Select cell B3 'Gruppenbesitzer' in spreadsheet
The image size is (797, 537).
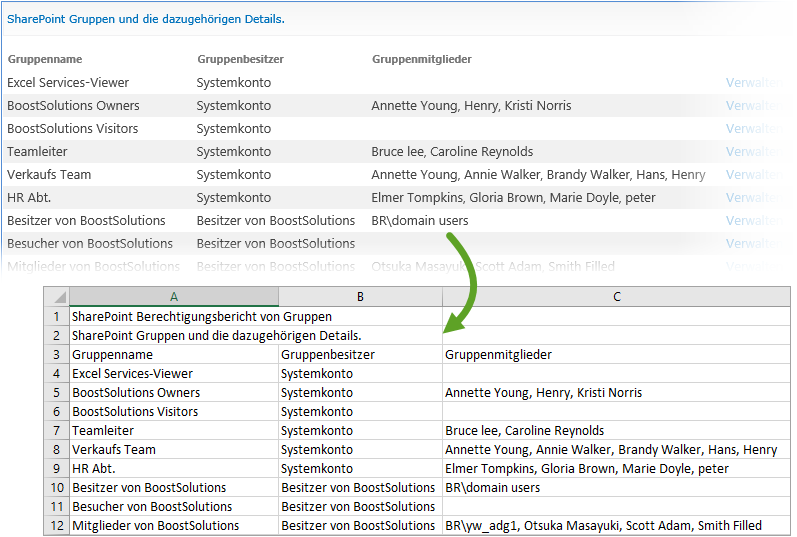click(360, 354)
